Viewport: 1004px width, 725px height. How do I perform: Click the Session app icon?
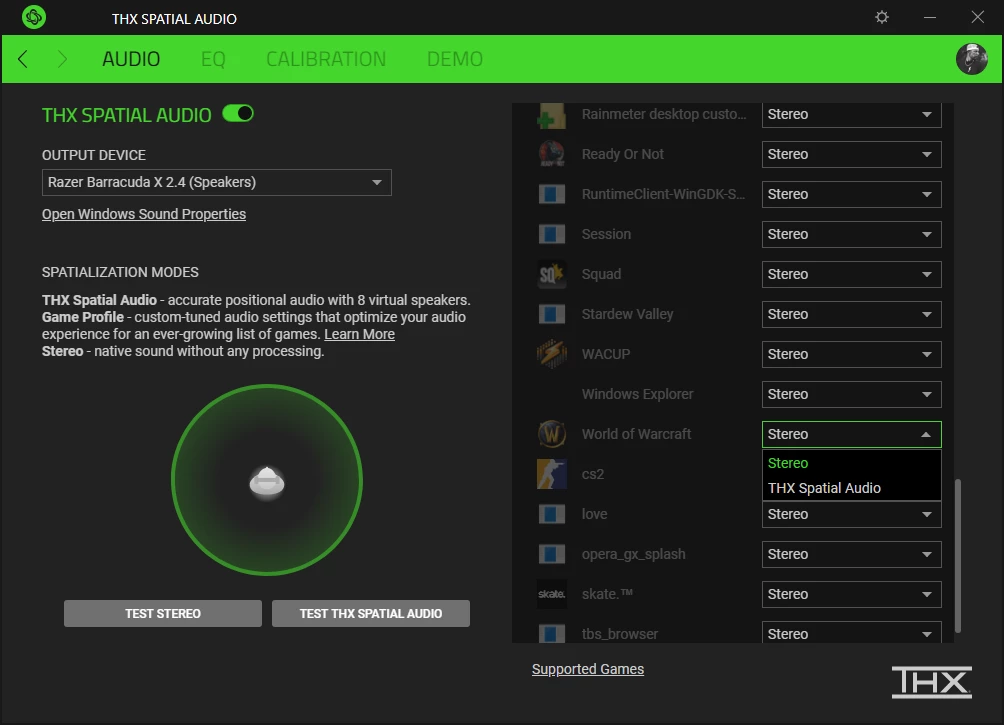point(551,234)
